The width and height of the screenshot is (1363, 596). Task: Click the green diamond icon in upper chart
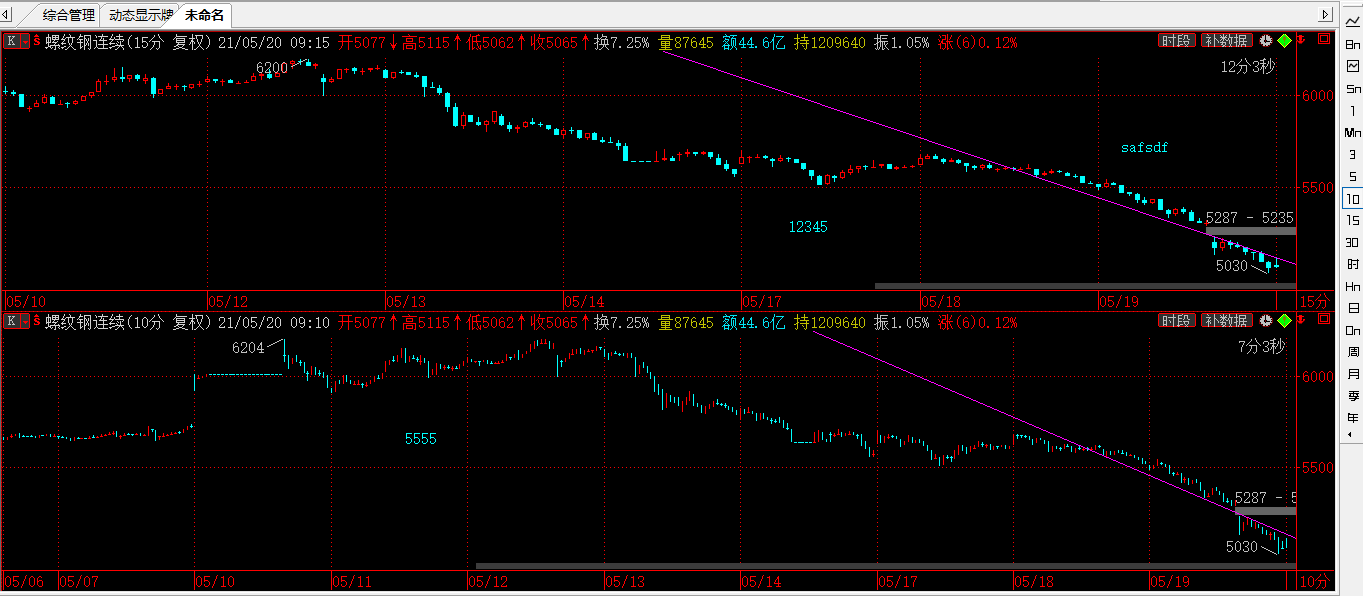[x=1284, y=41]
